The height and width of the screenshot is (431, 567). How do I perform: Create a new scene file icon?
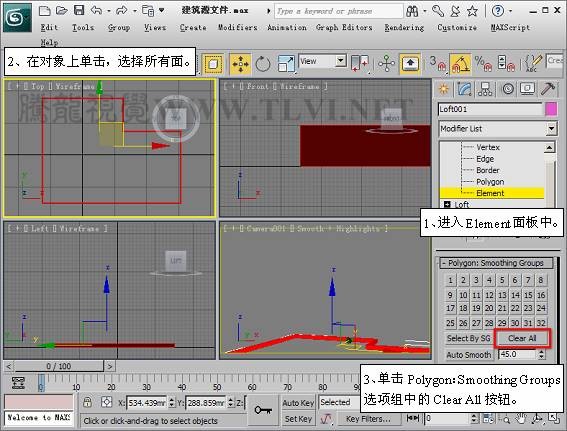44,10
